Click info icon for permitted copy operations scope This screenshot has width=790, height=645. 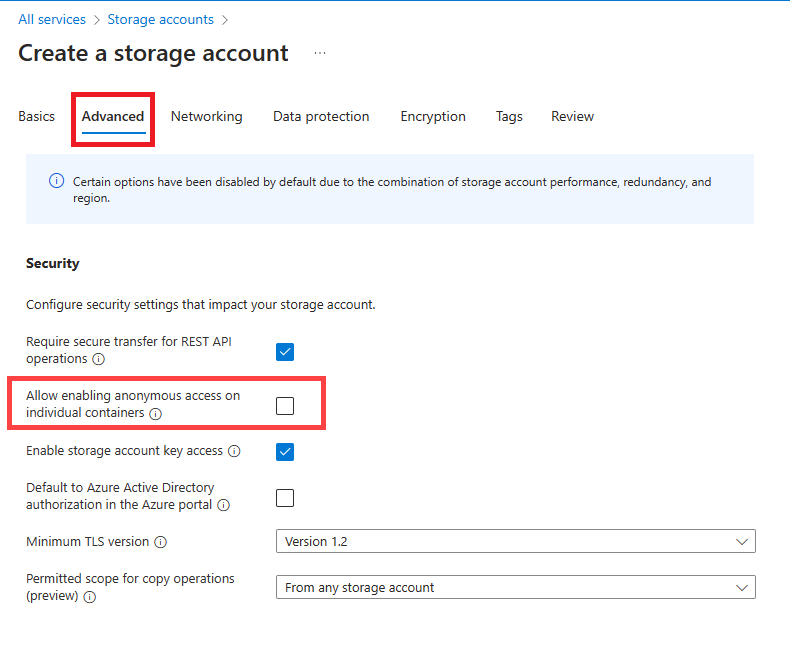pos(90,597)
